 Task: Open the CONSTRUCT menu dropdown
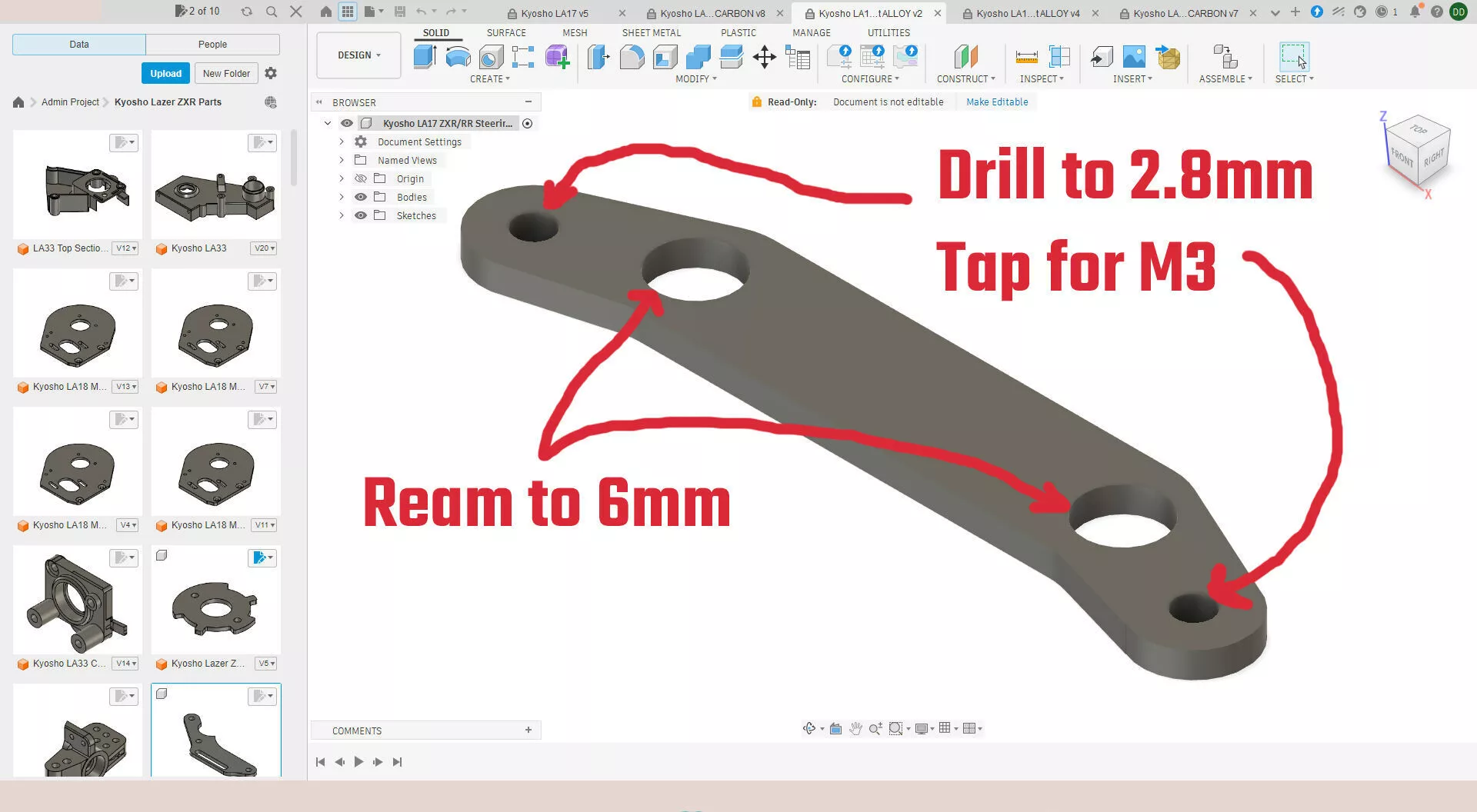965,79
